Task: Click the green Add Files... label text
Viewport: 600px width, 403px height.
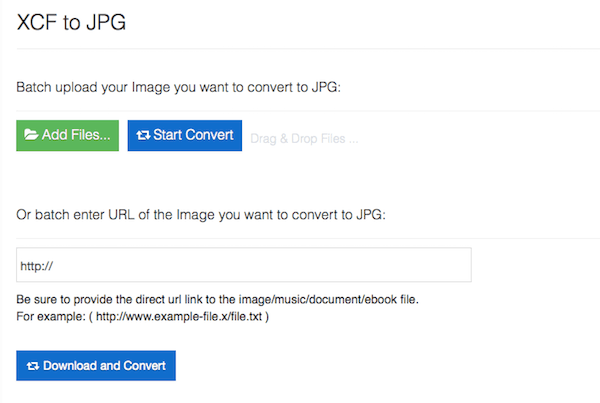Action: click(x=76, y=135)
